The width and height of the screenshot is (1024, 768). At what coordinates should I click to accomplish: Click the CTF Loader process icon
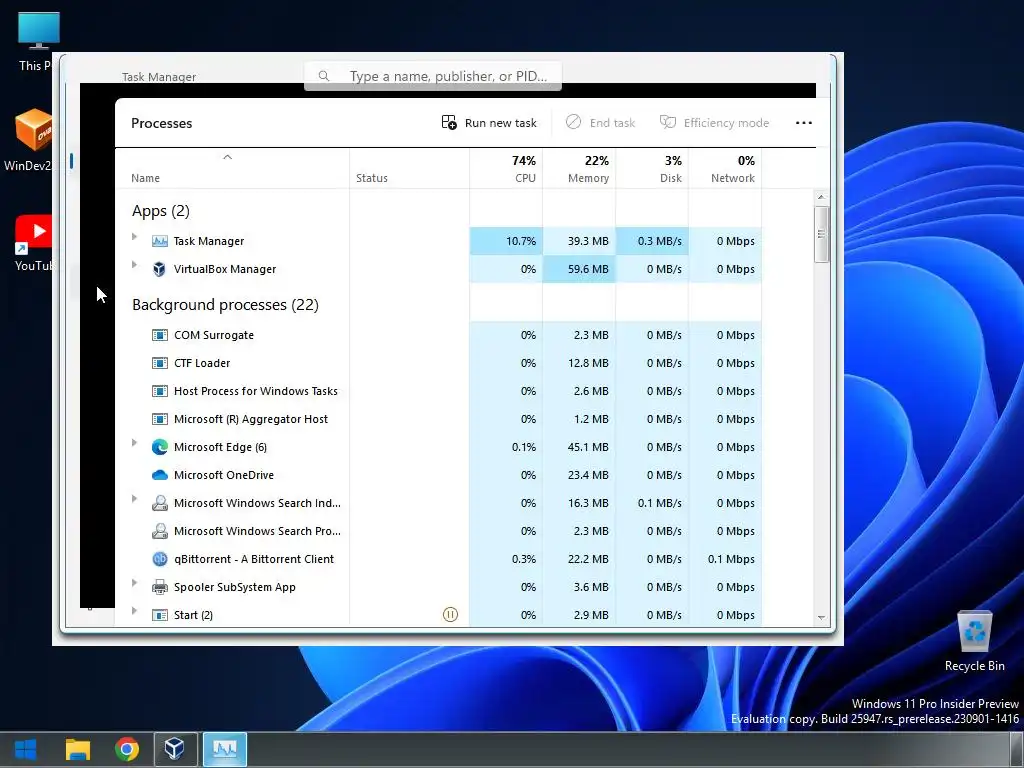160,363
